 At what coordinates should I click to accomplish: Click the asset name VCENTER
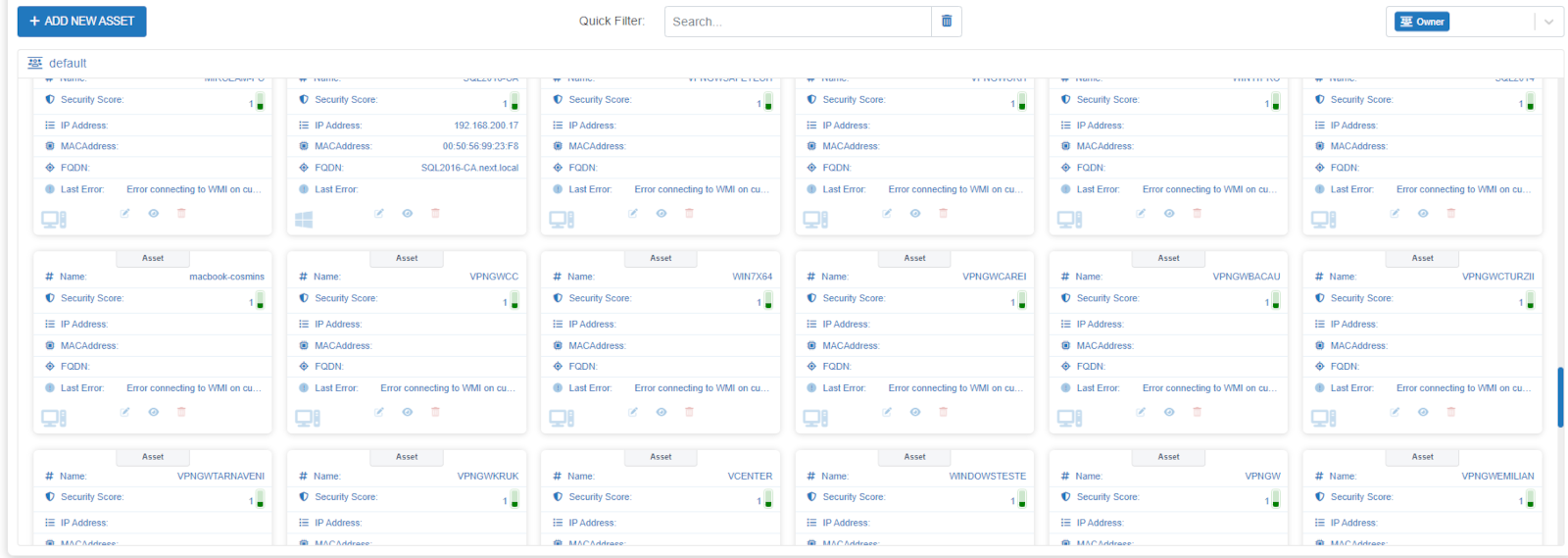[750, 477]
